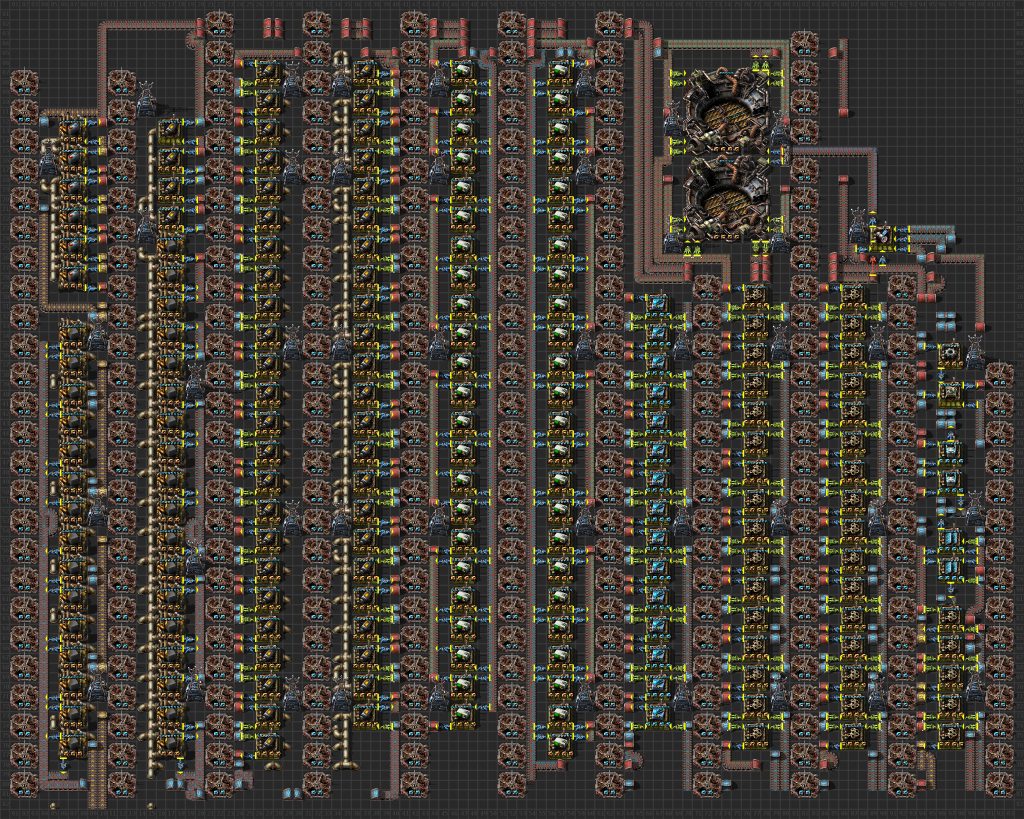
Task: Select the topmost blue circuit assembler
Action: (658, 305)
